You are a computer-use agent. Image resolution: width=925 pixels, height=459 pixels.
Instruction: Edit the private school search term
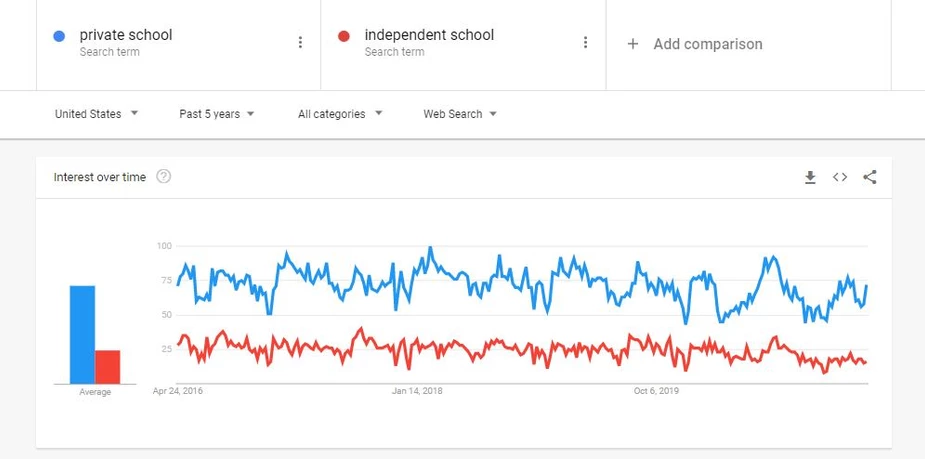pos(126,35)
